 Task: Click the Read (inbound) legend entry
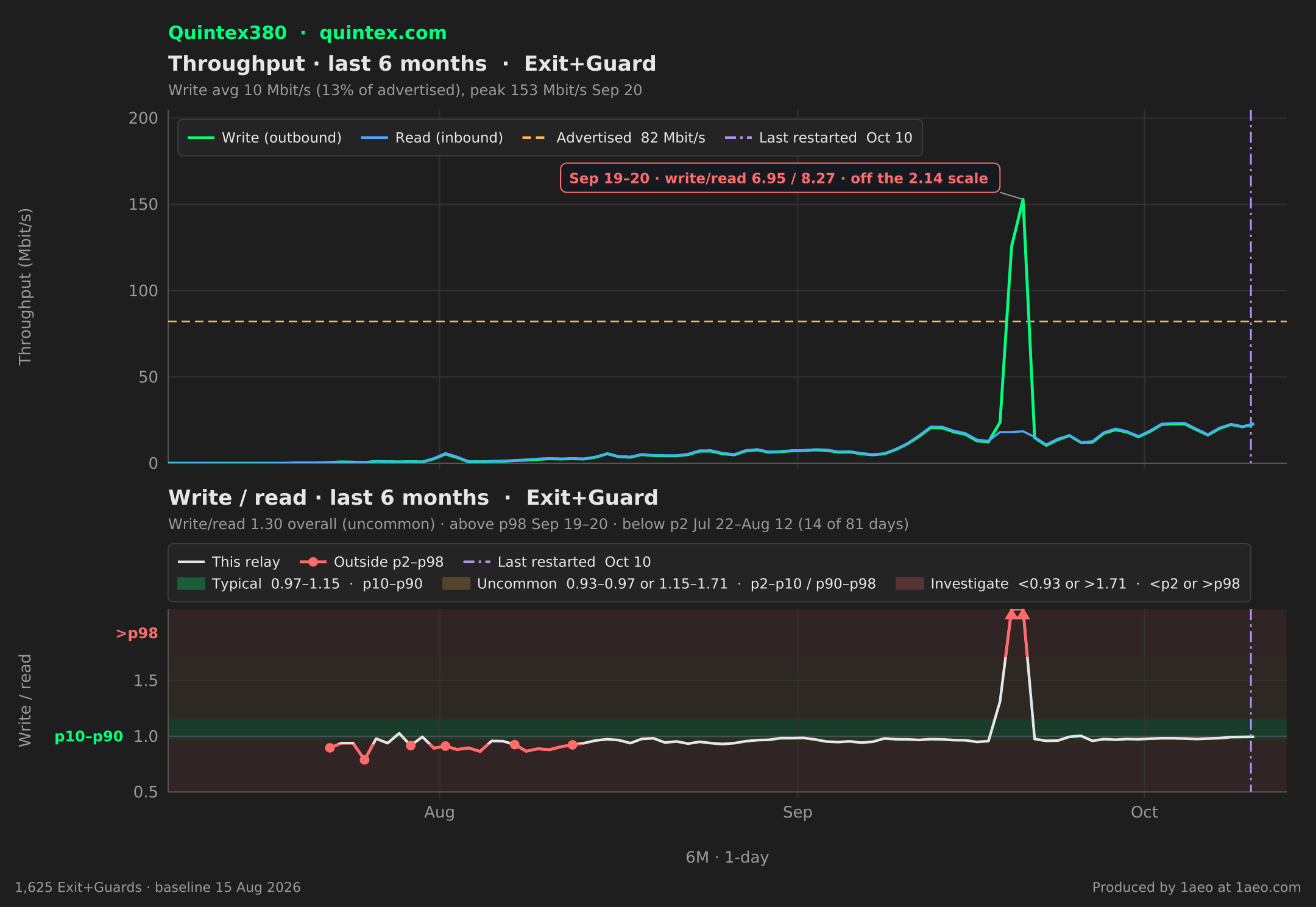tap(433, 138)
